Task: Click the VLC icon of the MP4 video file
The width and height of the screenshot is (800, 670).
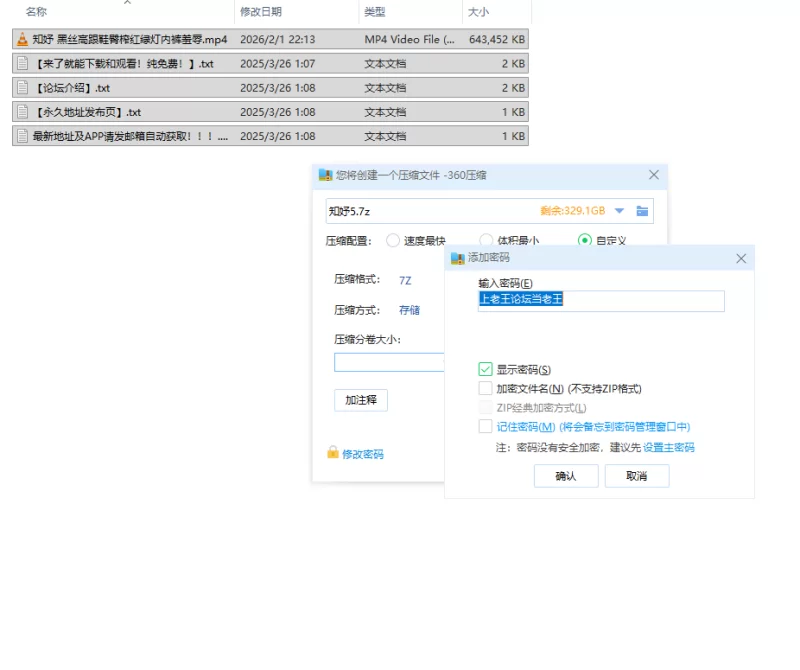Action: (22, 40)
